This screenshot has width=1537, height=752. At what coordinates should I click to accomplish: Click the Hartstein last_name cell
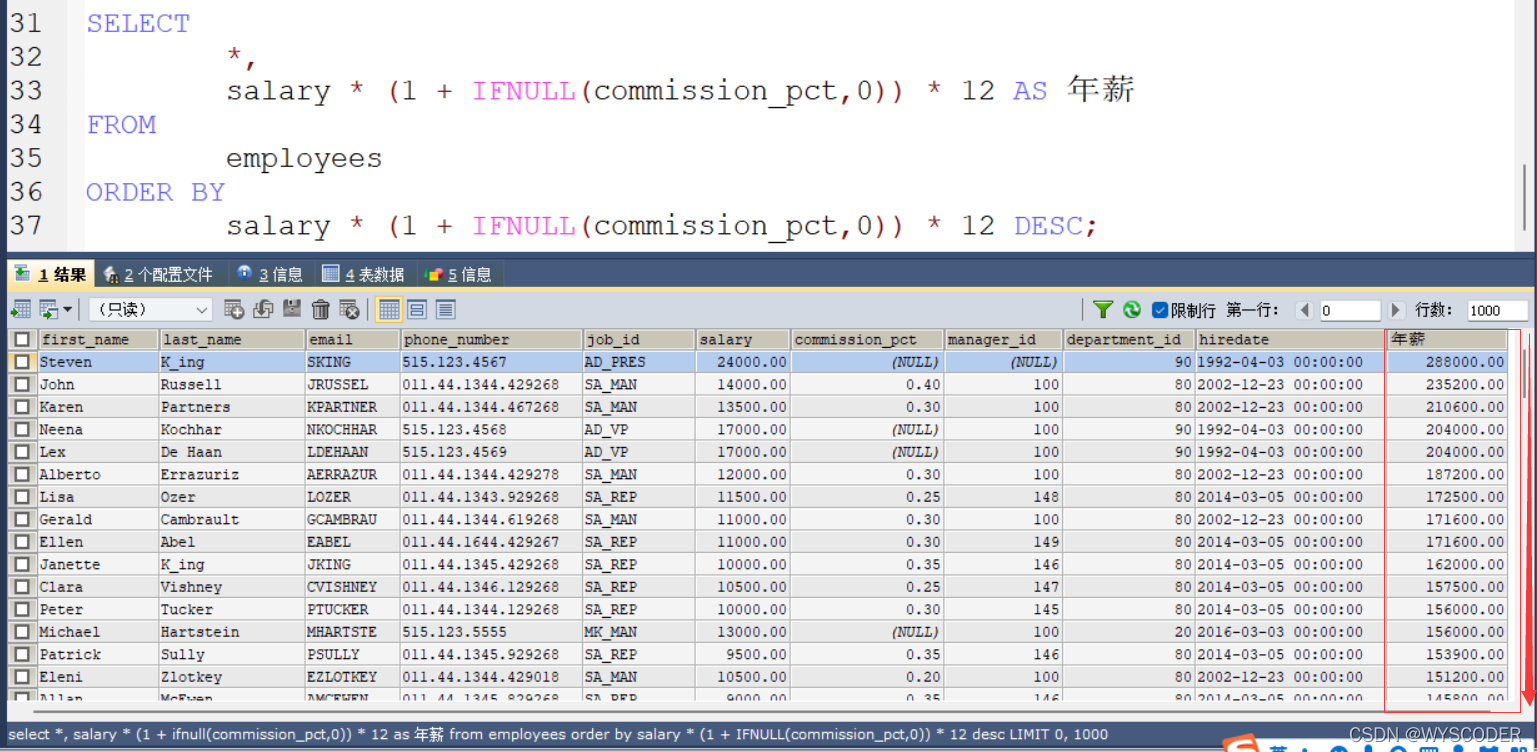pyautogui.click(x=232, y=632)
